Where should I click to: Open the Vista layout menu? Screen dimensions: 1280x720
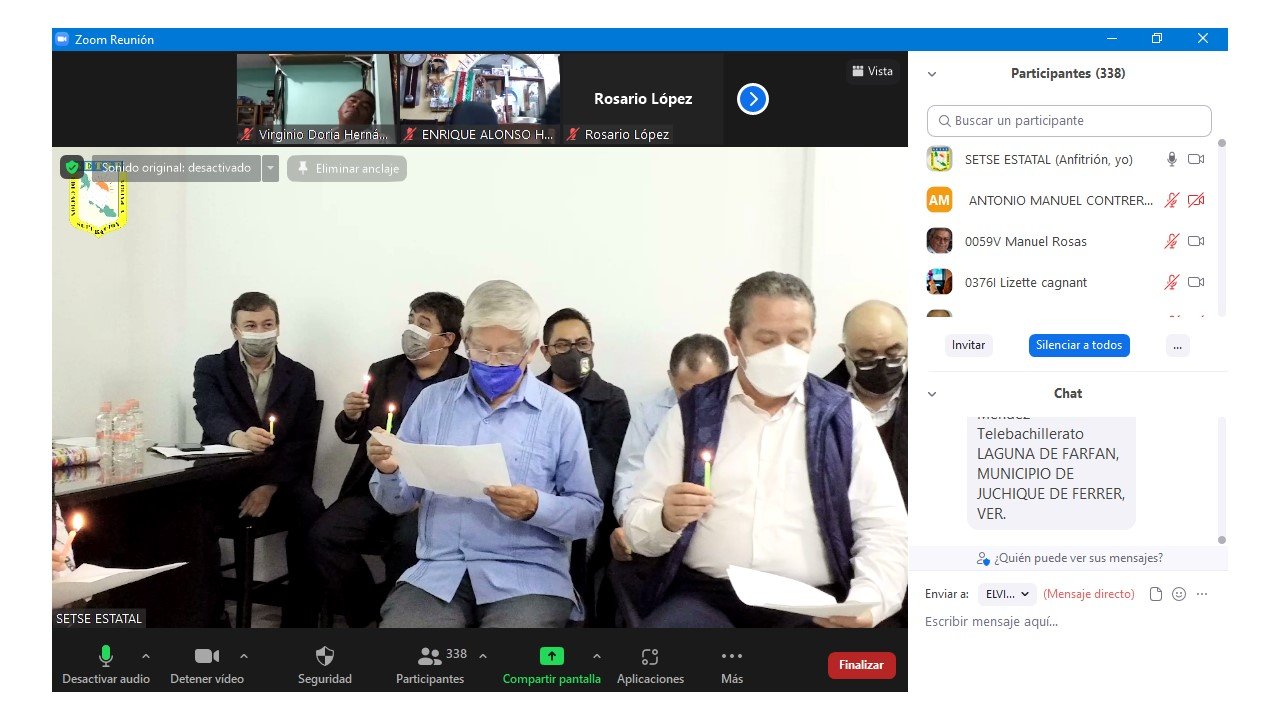pyautogui.click(x=872, y=71)
